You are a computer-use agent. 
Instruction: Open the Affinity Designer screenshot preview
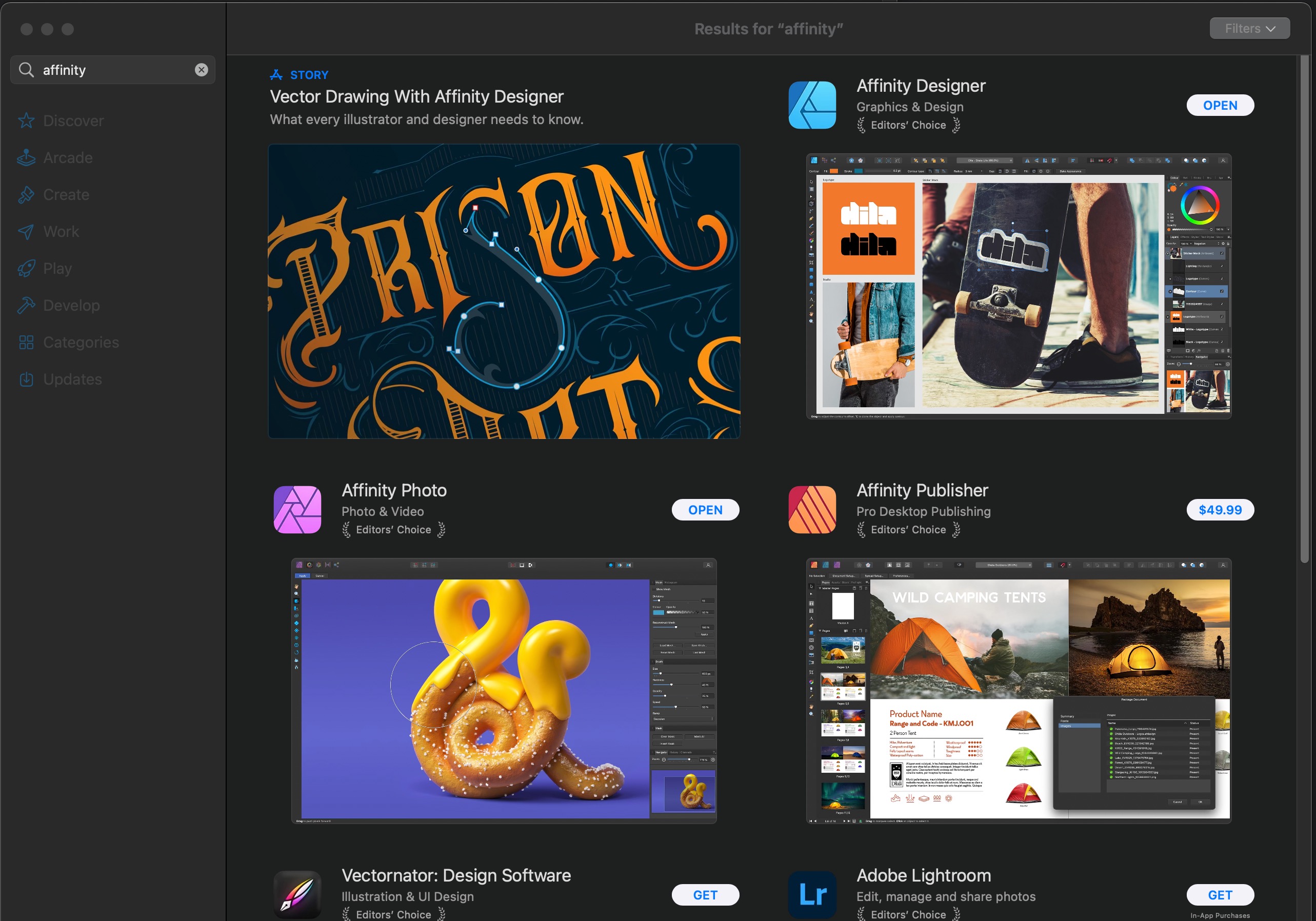point(1019,286)
